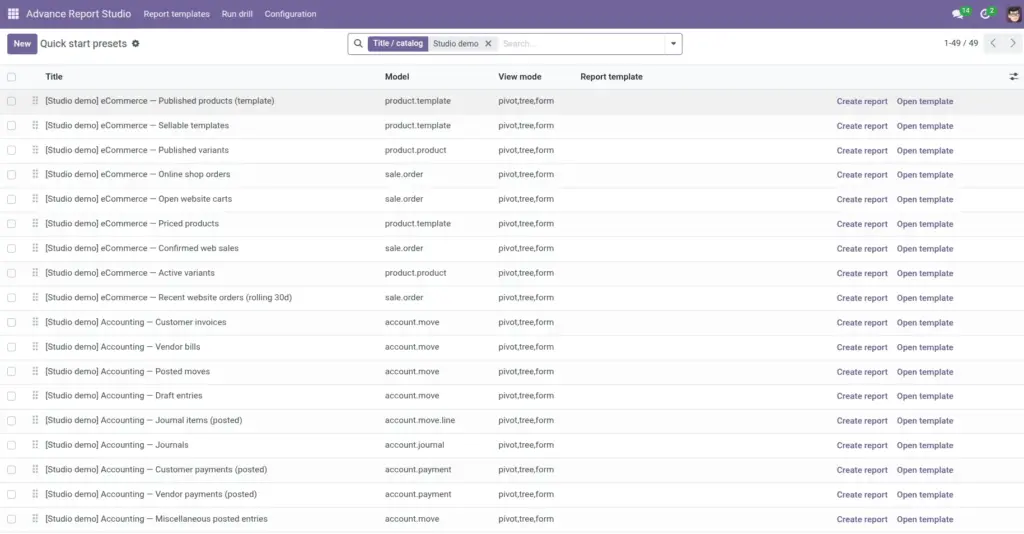Grab drag handle of Customer invoices row
Viewport: 1024px width, 534px height.
point(35,322)
